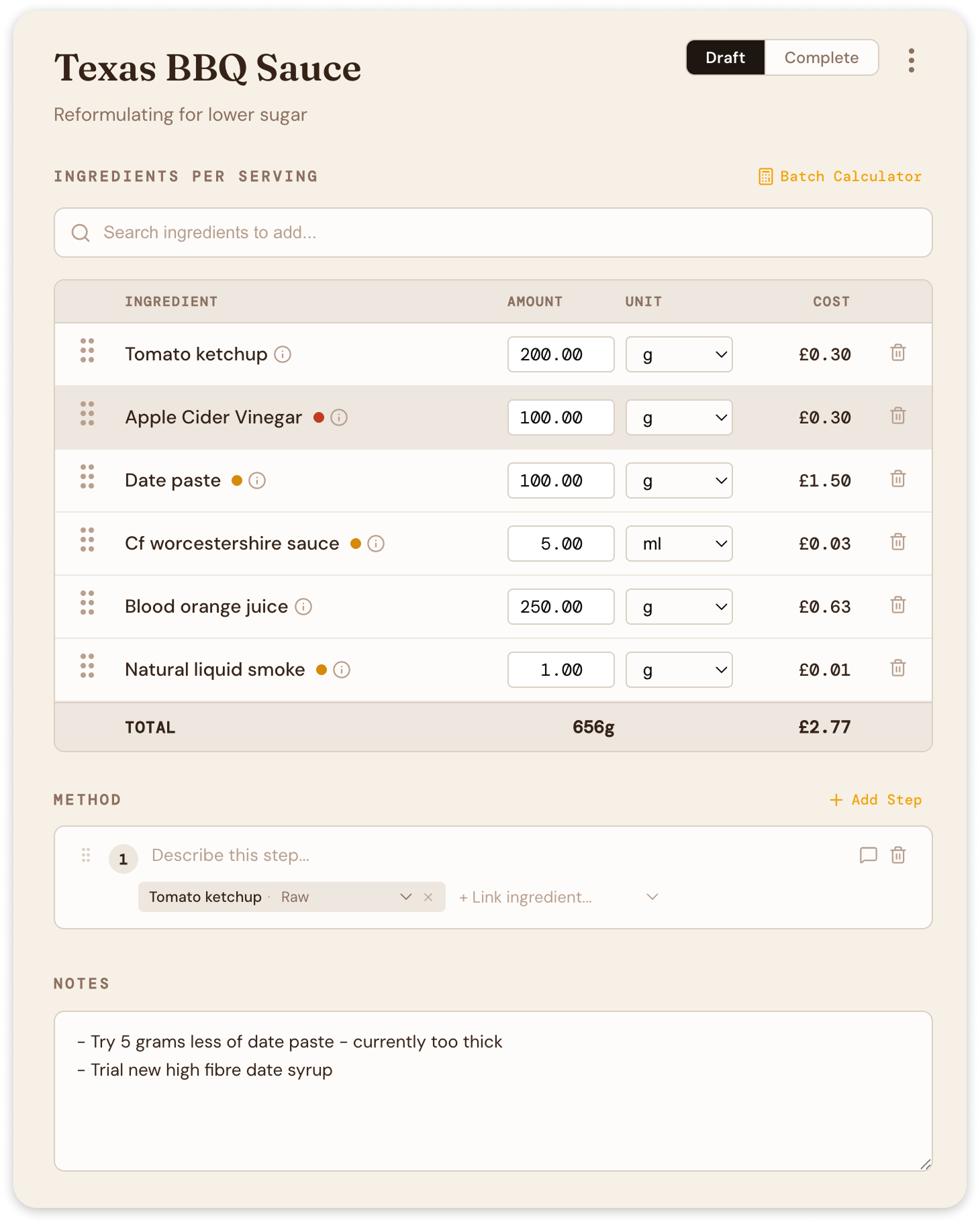Open the recipe overflow options menu

[x=911, y=60]
